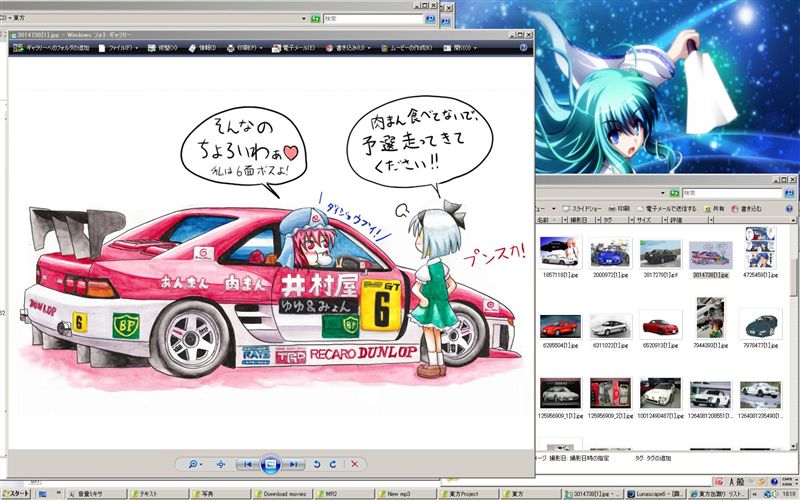This screenshot has width=800, height=500.
Task: Rotate the photo counterclockwise
Action: click(x=317, y=464)
